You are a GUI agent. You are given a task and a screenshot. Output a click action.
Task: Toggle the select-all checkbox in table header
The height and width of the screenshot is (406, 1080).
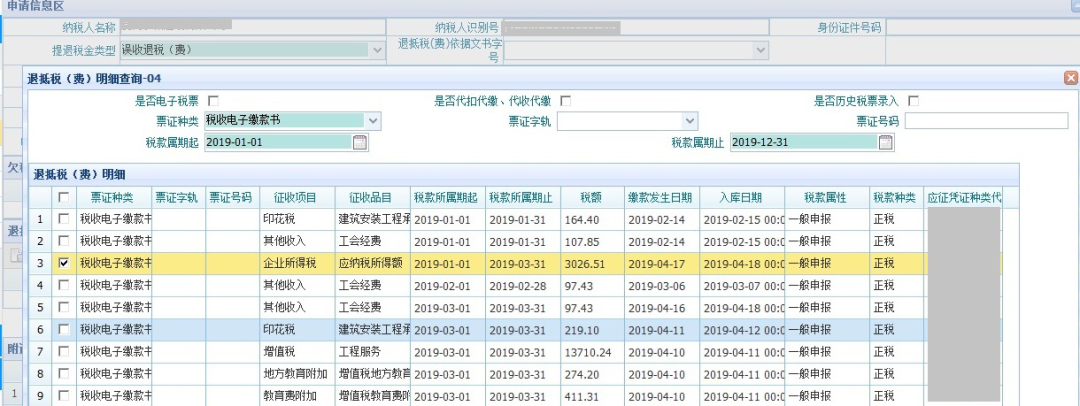64,198
